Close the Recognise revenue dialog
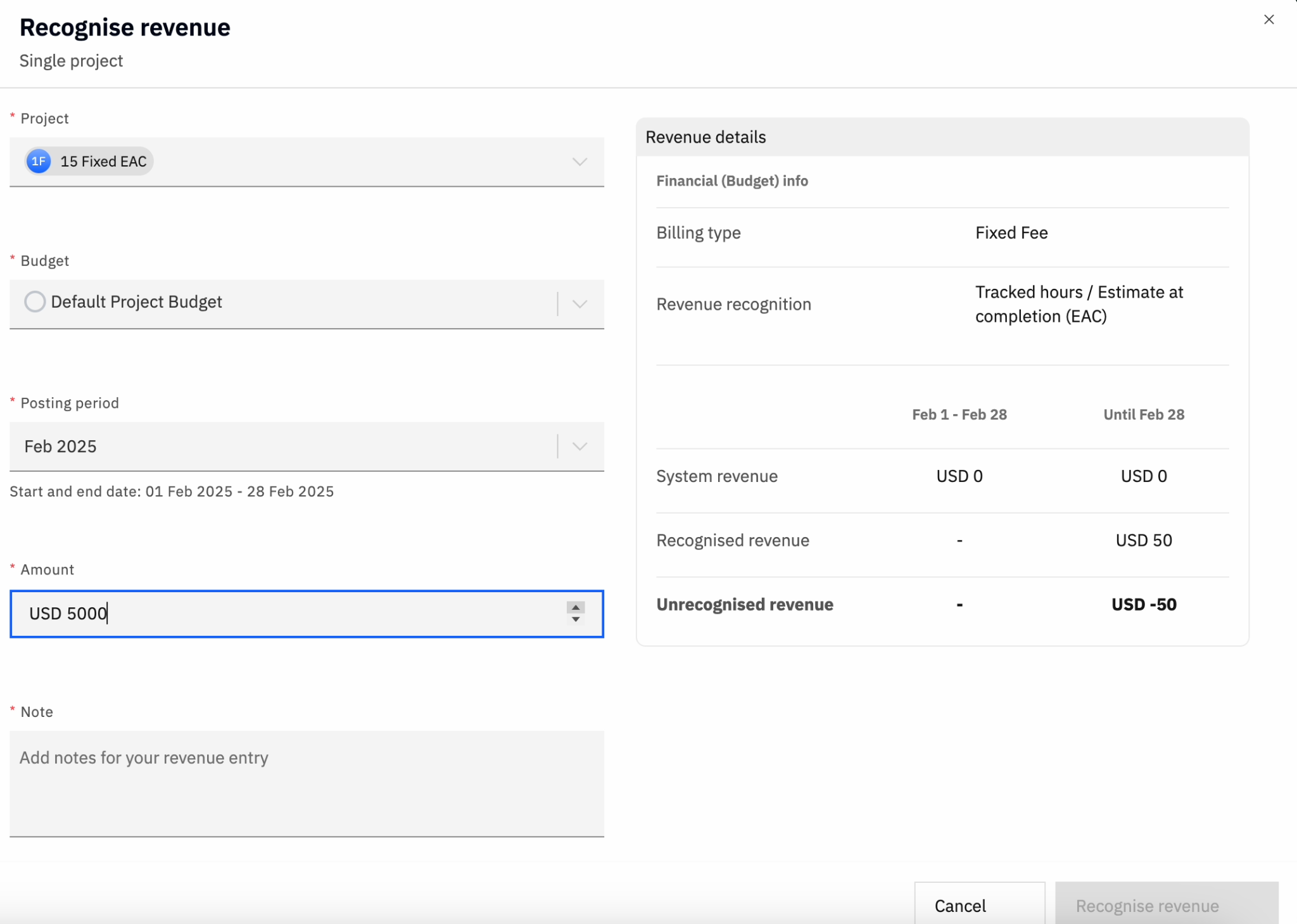1297x924 pixels. point(1269,20)
